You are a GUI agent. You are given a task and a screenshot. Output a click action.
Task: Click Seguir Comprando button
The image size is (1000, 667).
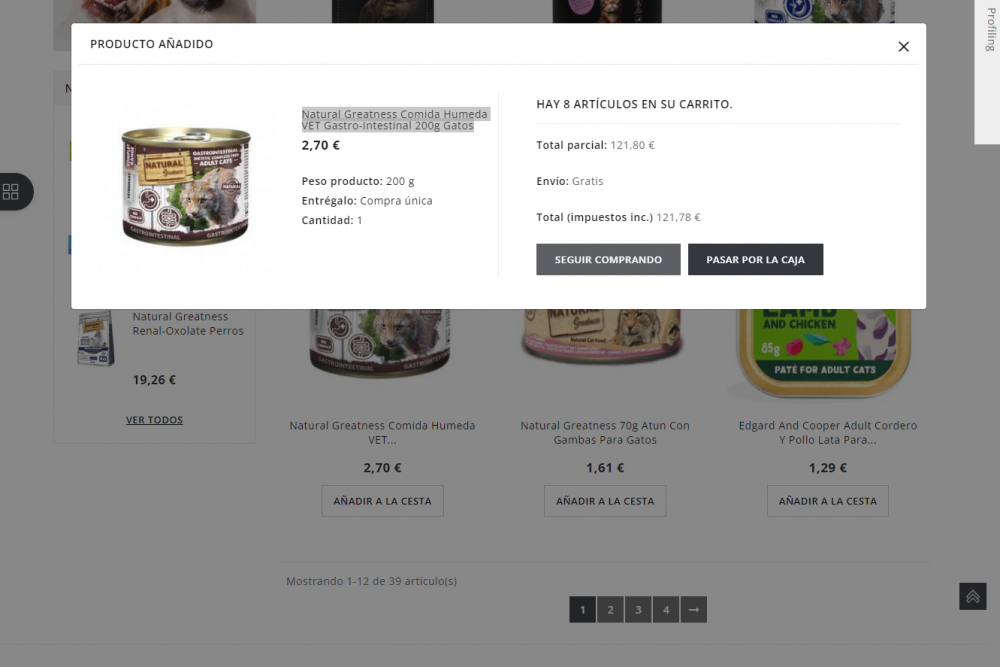point(608,260)
